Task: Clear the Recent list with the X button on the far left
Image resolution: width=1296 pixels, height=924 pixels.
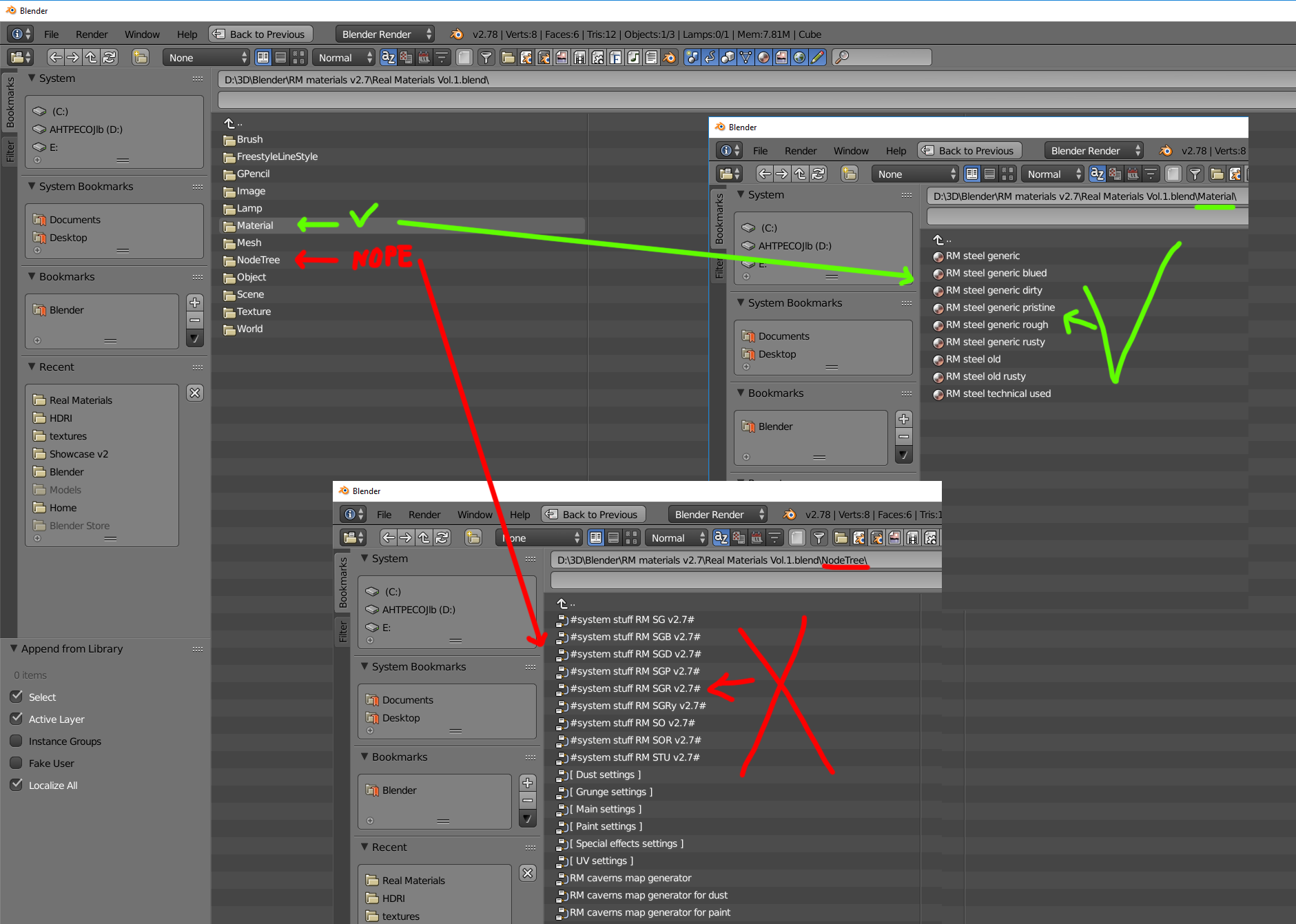Action: pos(195,393)
